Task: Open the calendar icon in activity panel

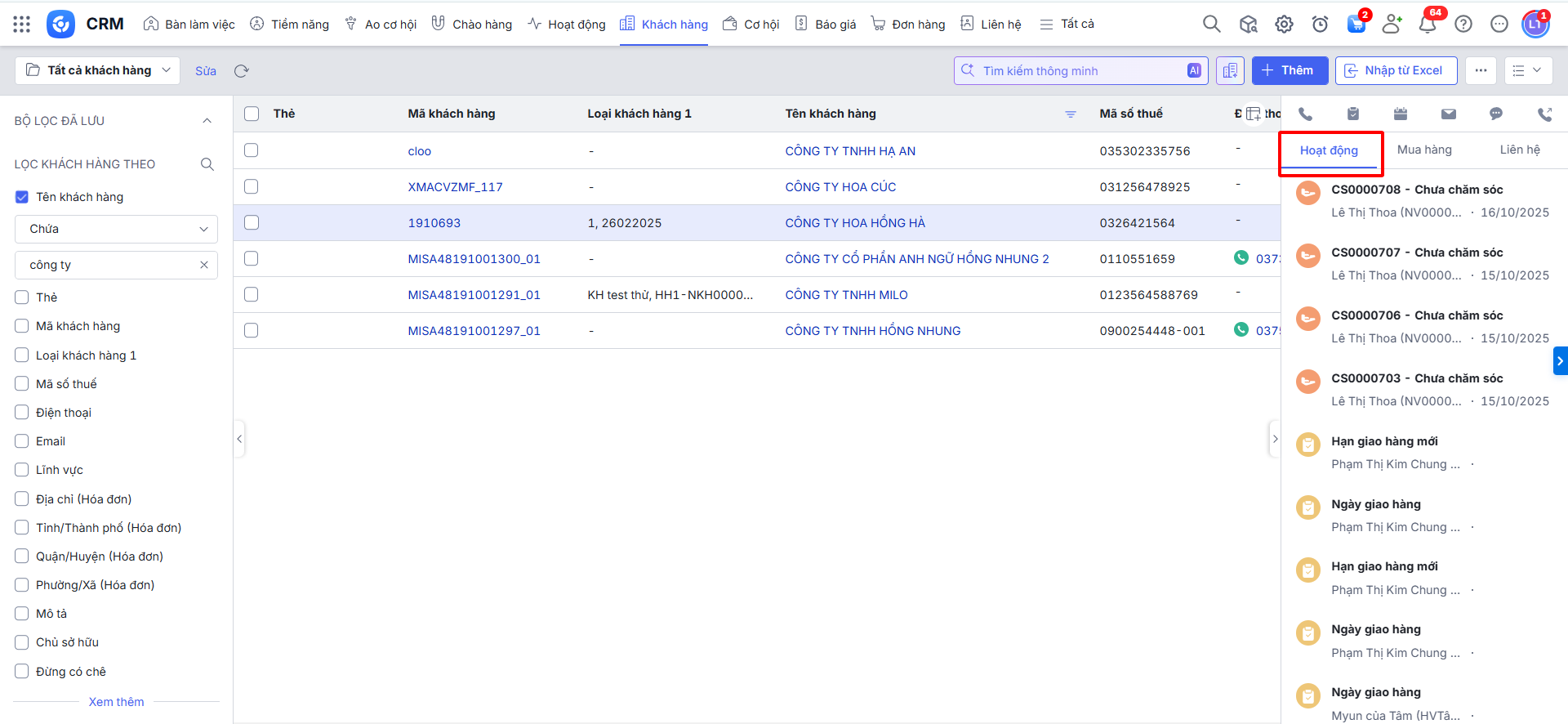Action: pos(1401,114)
